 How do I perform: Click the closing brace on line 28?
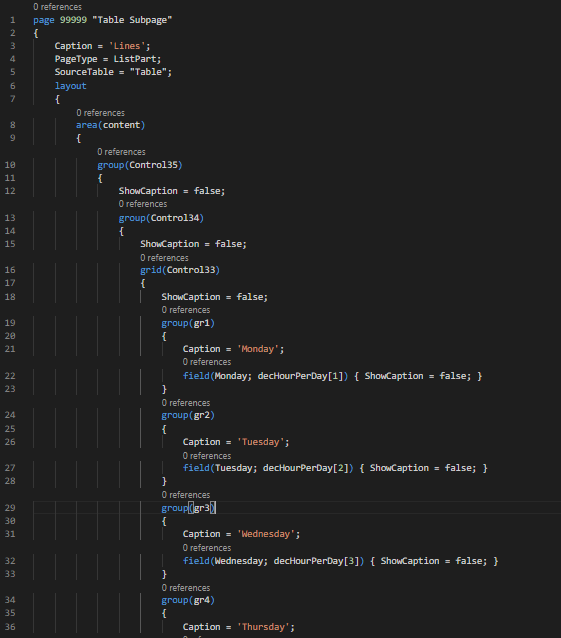tap(164, 481)
